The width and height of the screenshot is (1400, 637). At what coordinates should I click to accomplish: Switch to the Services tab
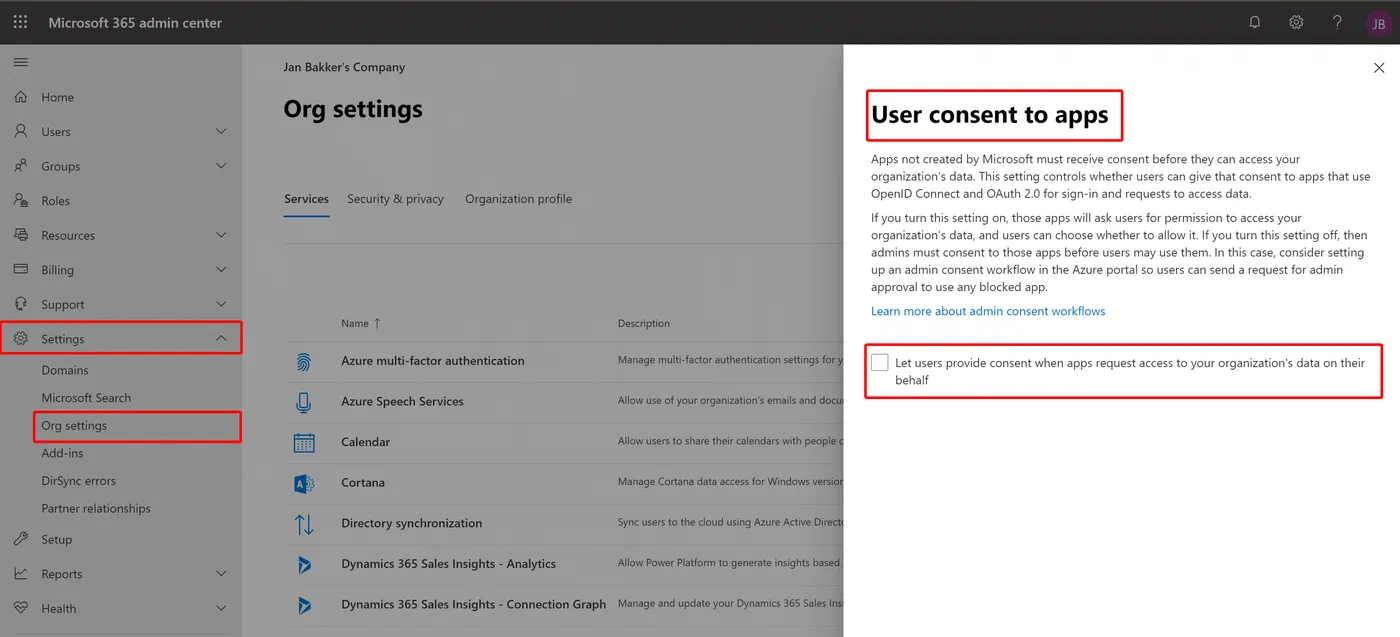[x=306, y=199]
